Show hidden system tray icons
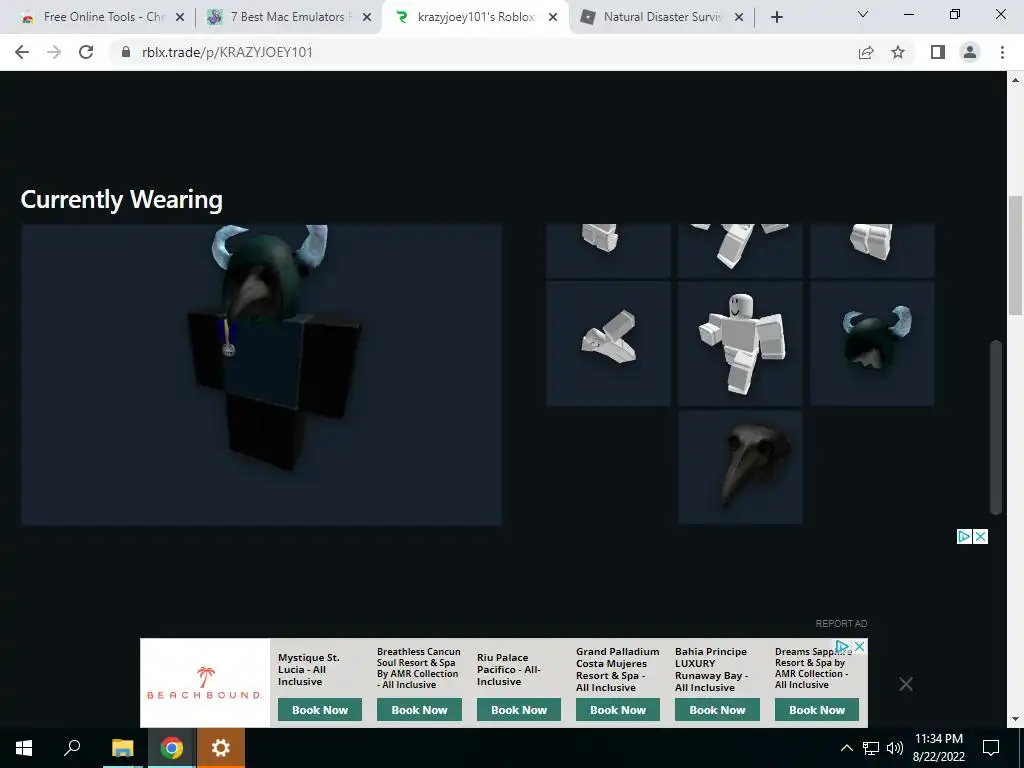The height and width of the screenshot is (768, 1024). click(x=846, y=748)
